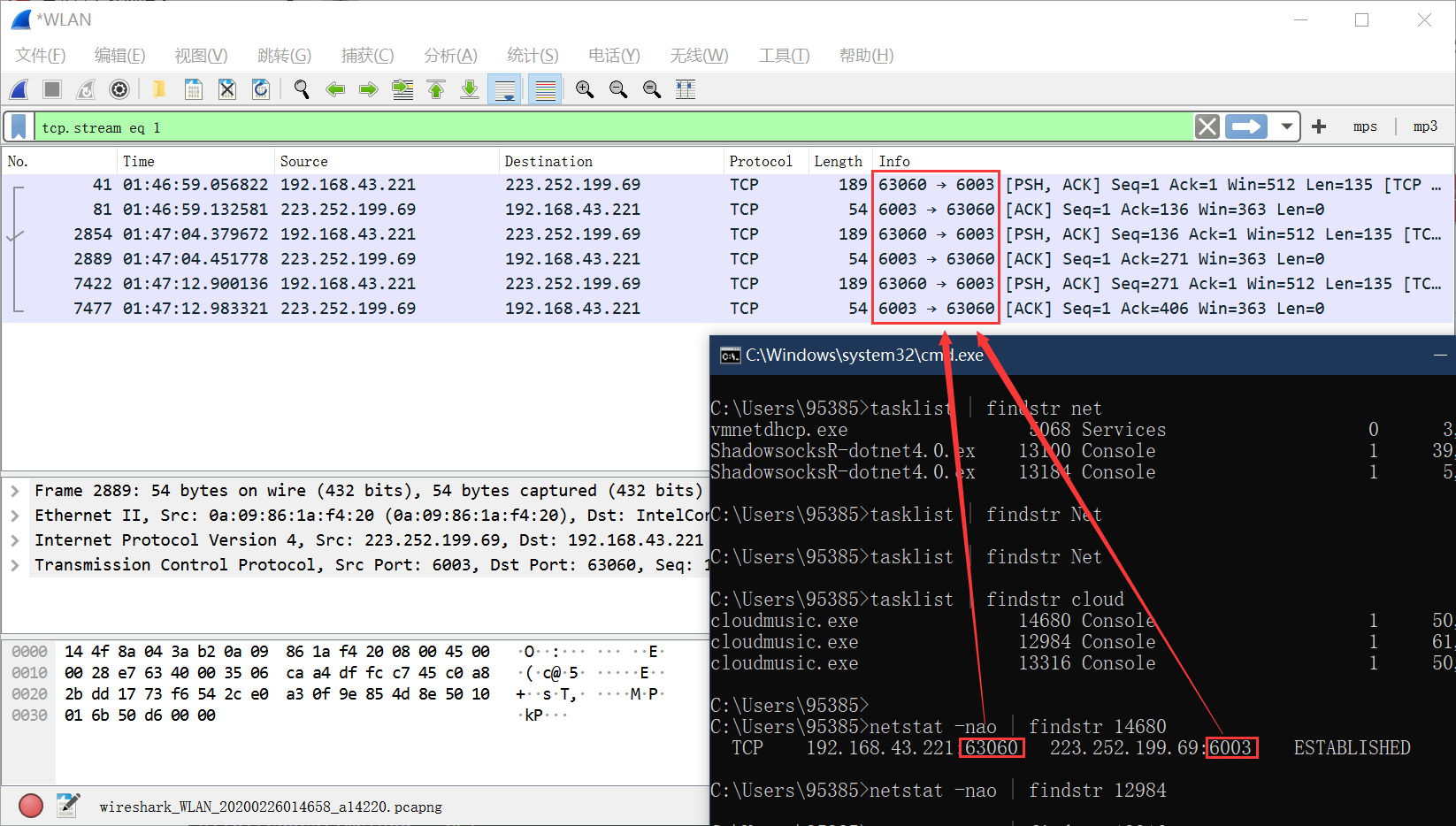Expand the Ethernet II layer
This screenshot has width=1456, height=826.
tap(15, 516)
